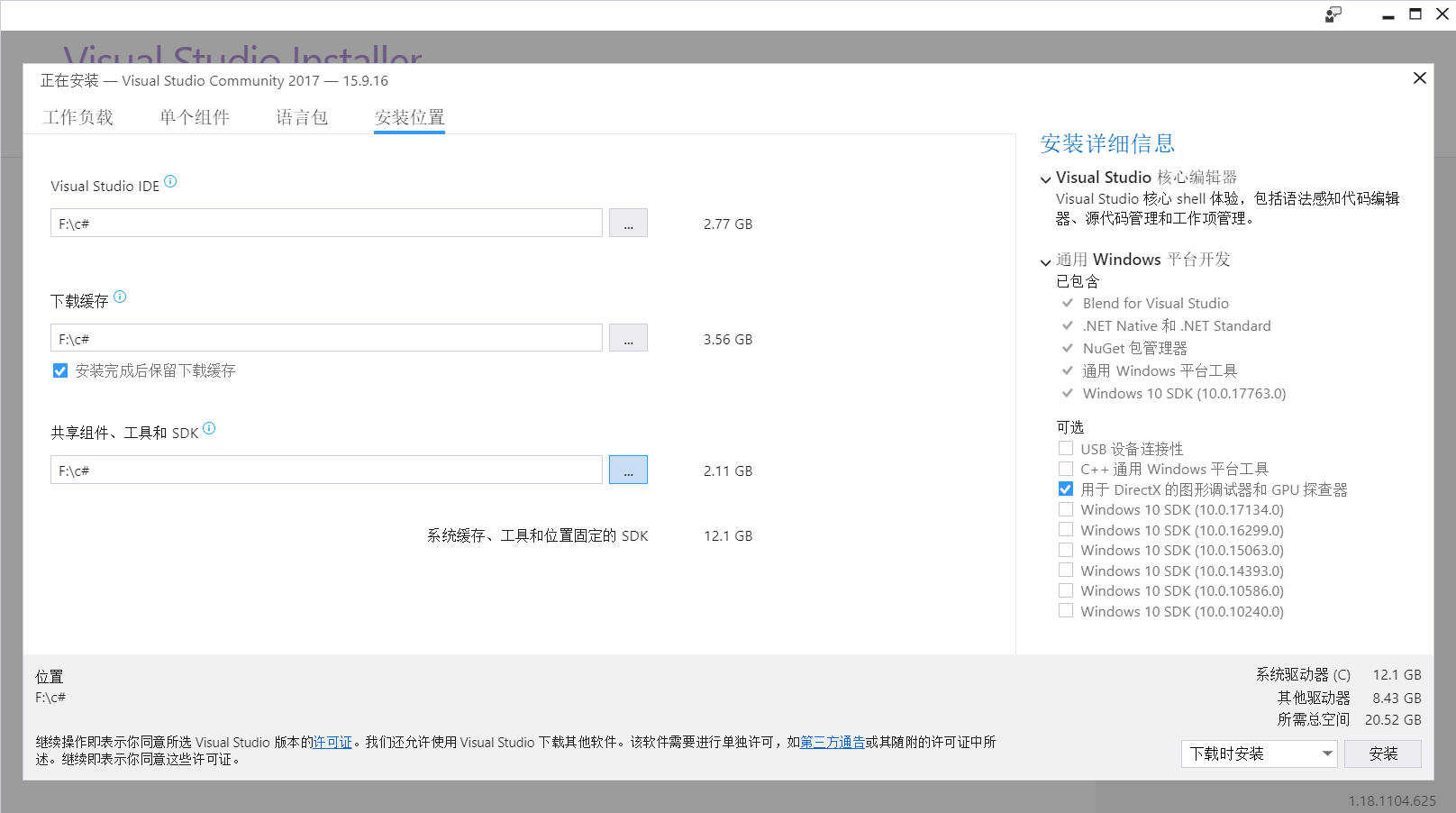Click the info icon beside 共享组件、工具和 SDK
This screenshot has height=813, width=1456.
209,428
